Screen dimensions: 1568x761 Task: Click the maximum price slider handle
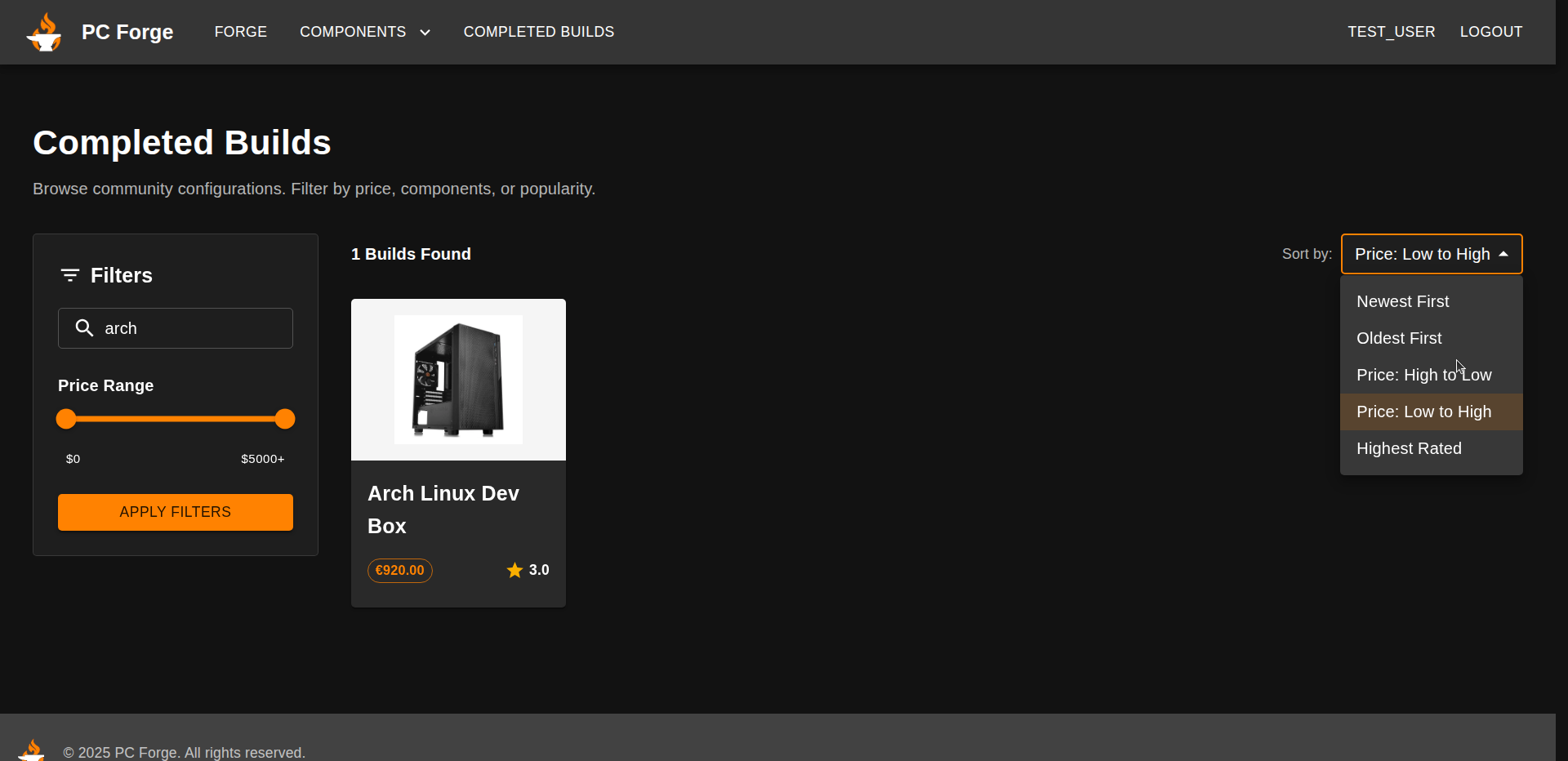click(284, 419)
